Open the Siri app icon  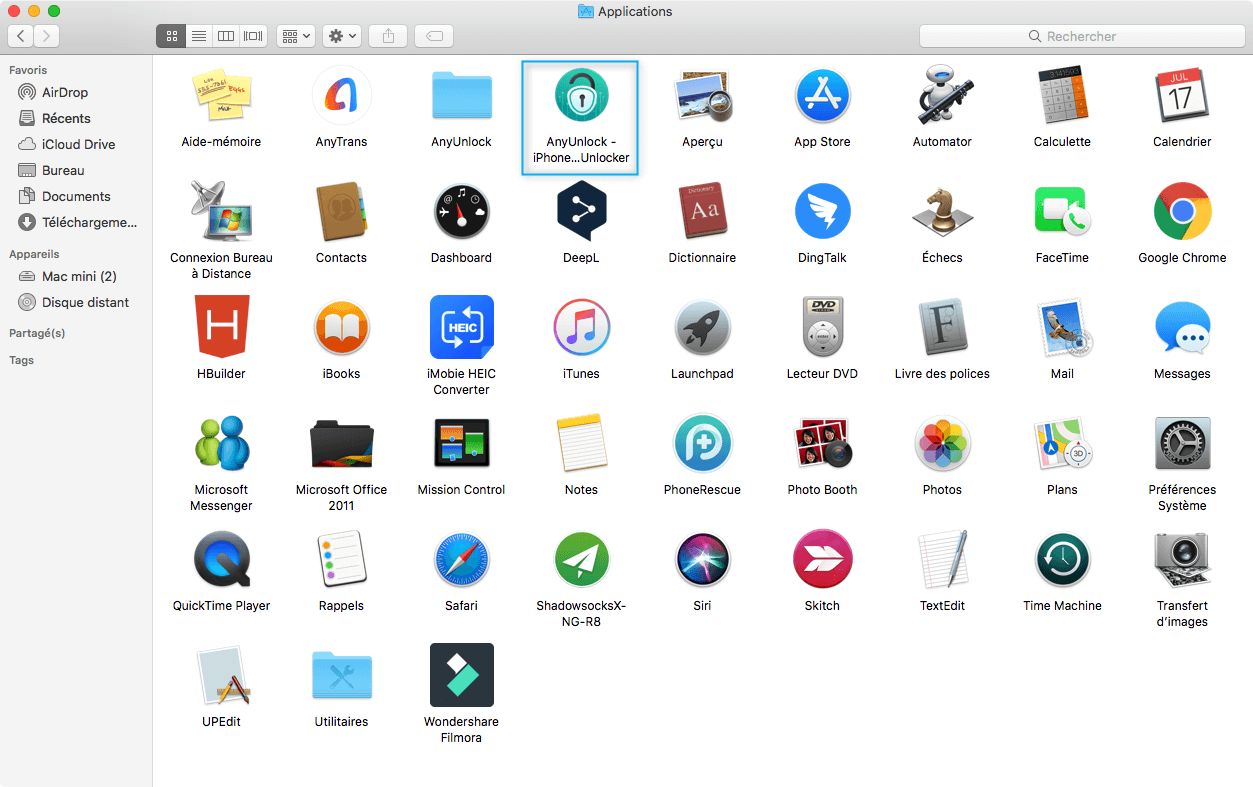(702, 559)
